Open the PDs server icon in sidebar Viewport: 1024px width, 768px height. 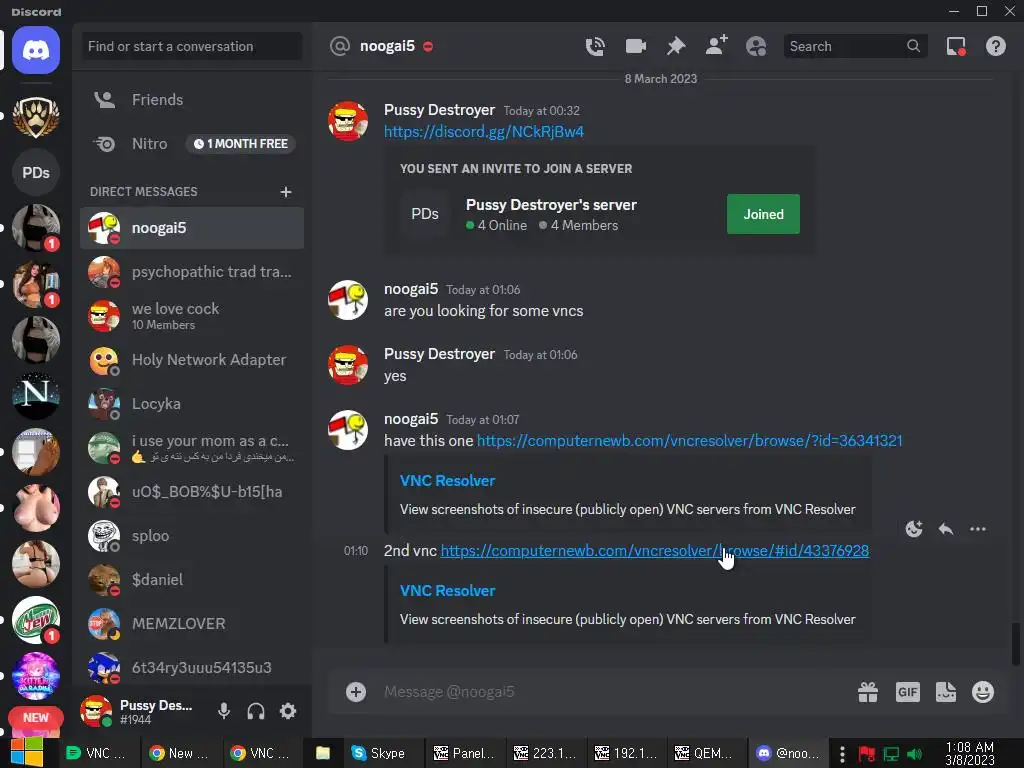(36, 172)
